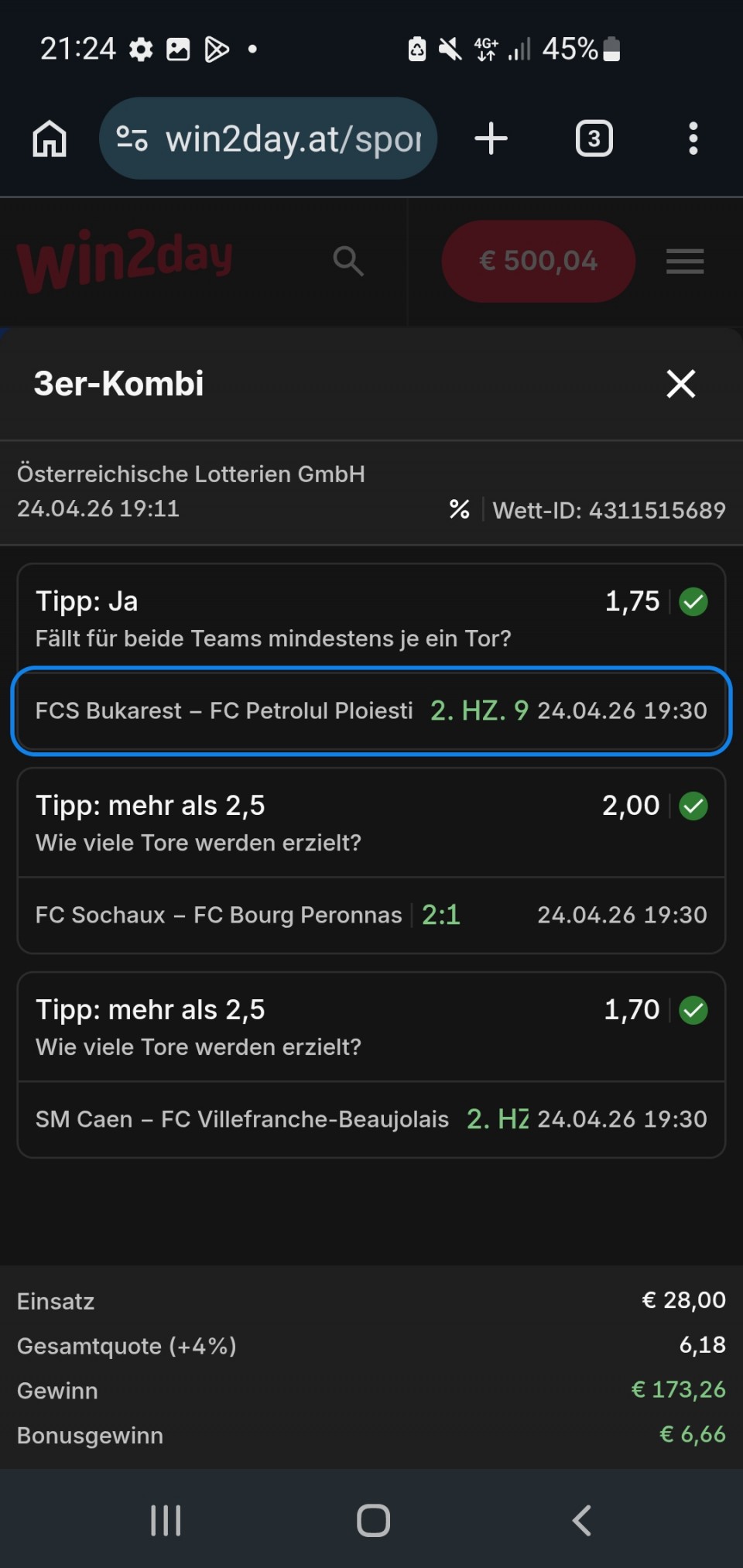
Task: Open FCS Bukarest – FC Petrolul Ploiesti match
Action: (224, 710)
